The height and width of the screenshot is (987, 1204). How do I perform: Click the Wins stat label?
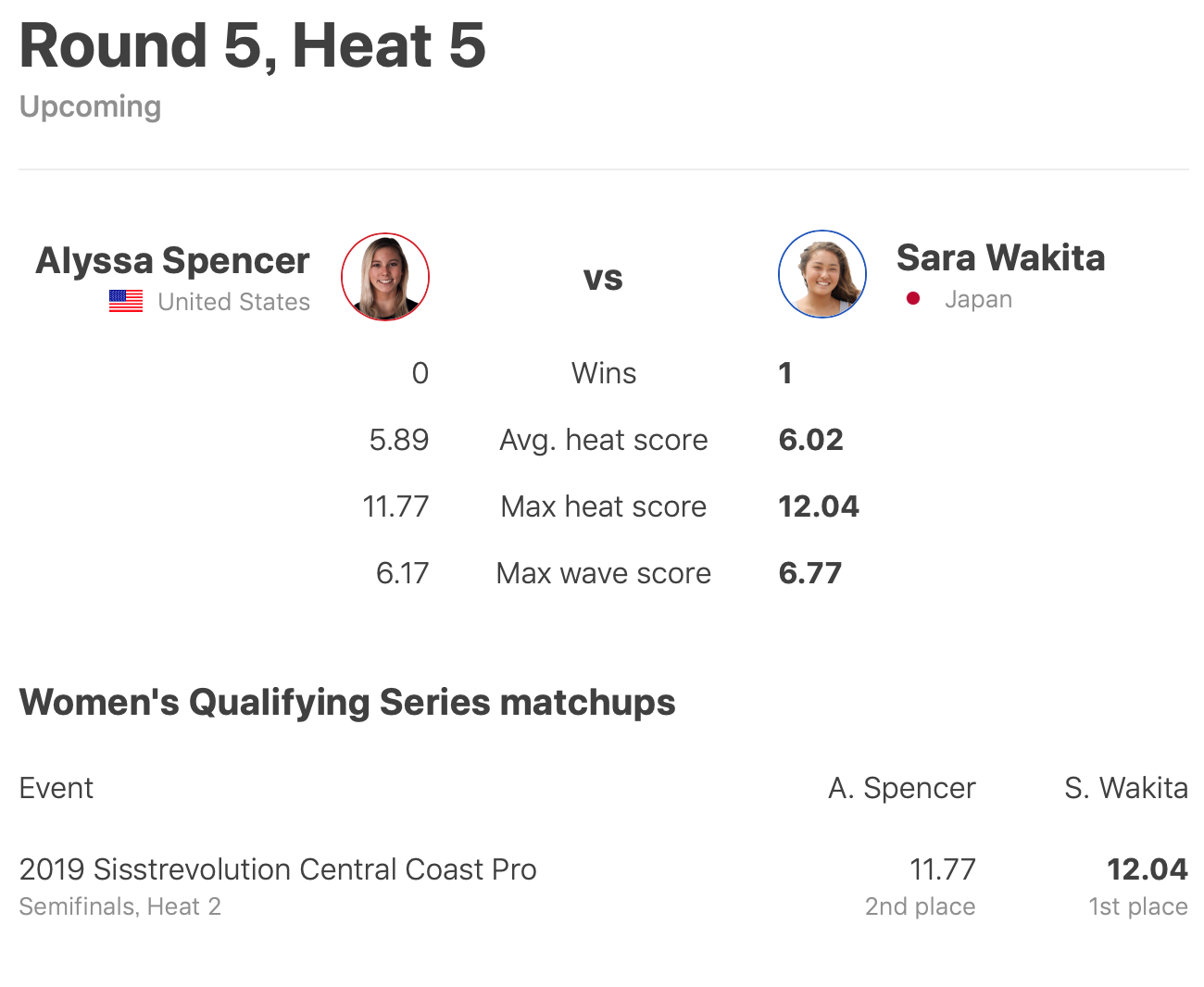604,373
